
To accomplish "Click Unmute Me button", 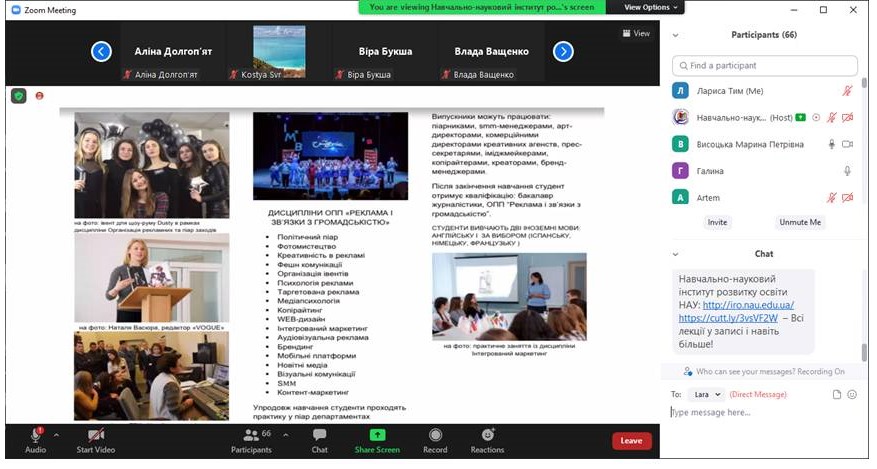I will 800,222.
